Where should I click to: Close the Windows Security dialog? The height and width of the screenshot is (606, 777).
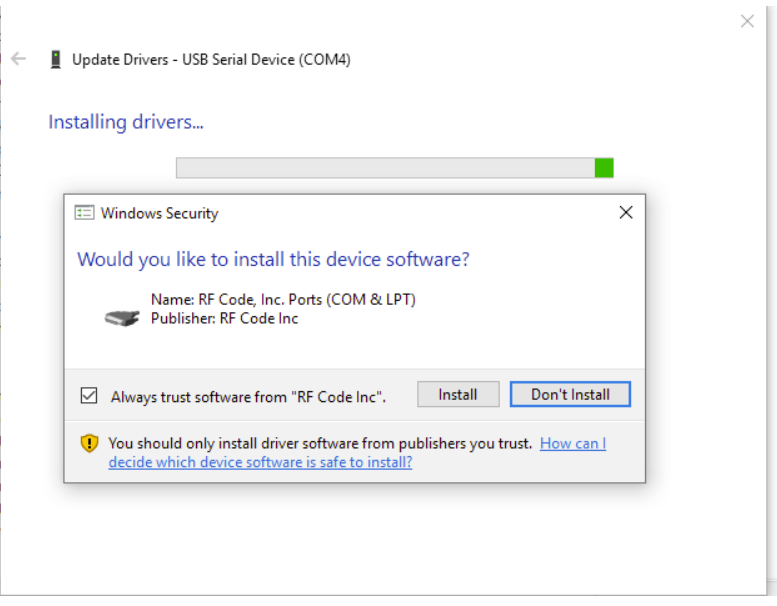(x=626, y=212)
